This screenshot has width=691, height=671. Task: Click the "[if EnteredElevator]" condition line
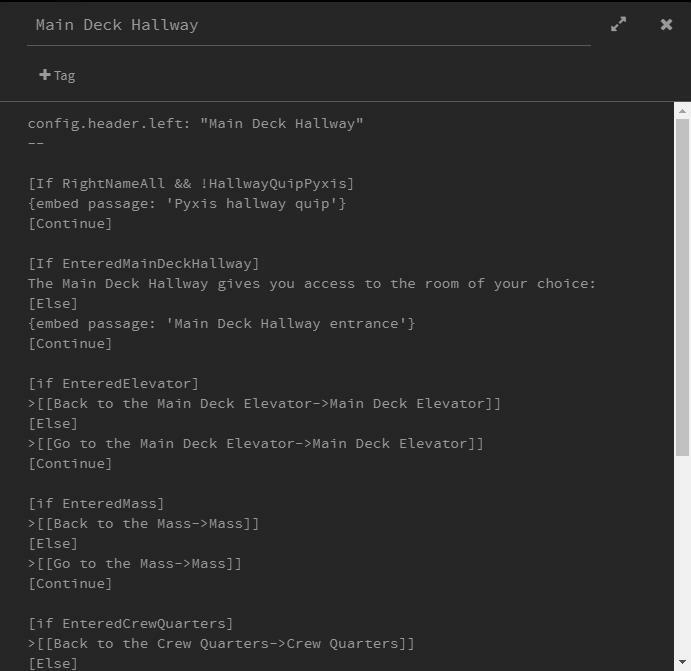click(x=114, y=383)
